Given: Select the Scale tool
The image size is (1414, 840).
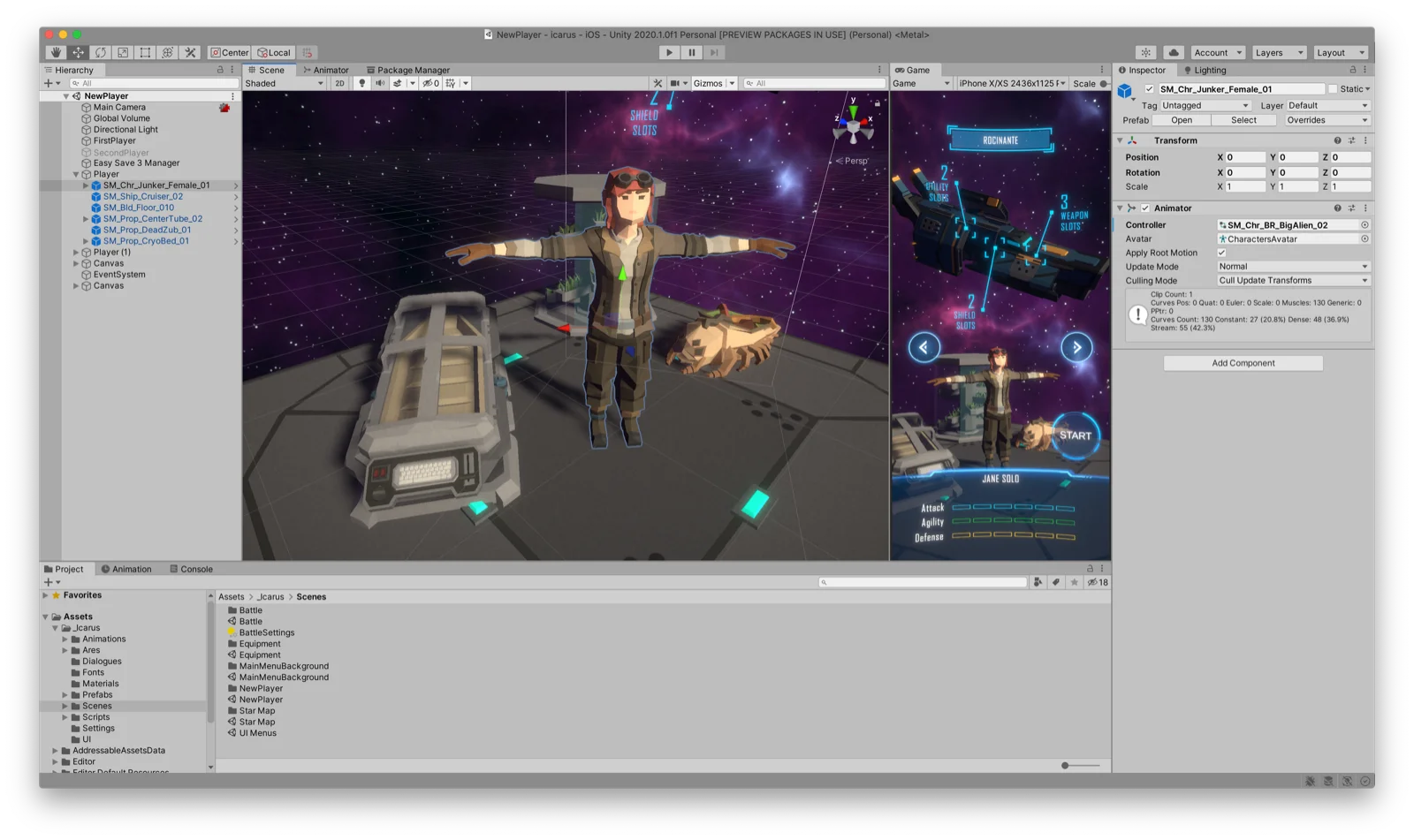Looking at the screenshot, I should (124, 52).
